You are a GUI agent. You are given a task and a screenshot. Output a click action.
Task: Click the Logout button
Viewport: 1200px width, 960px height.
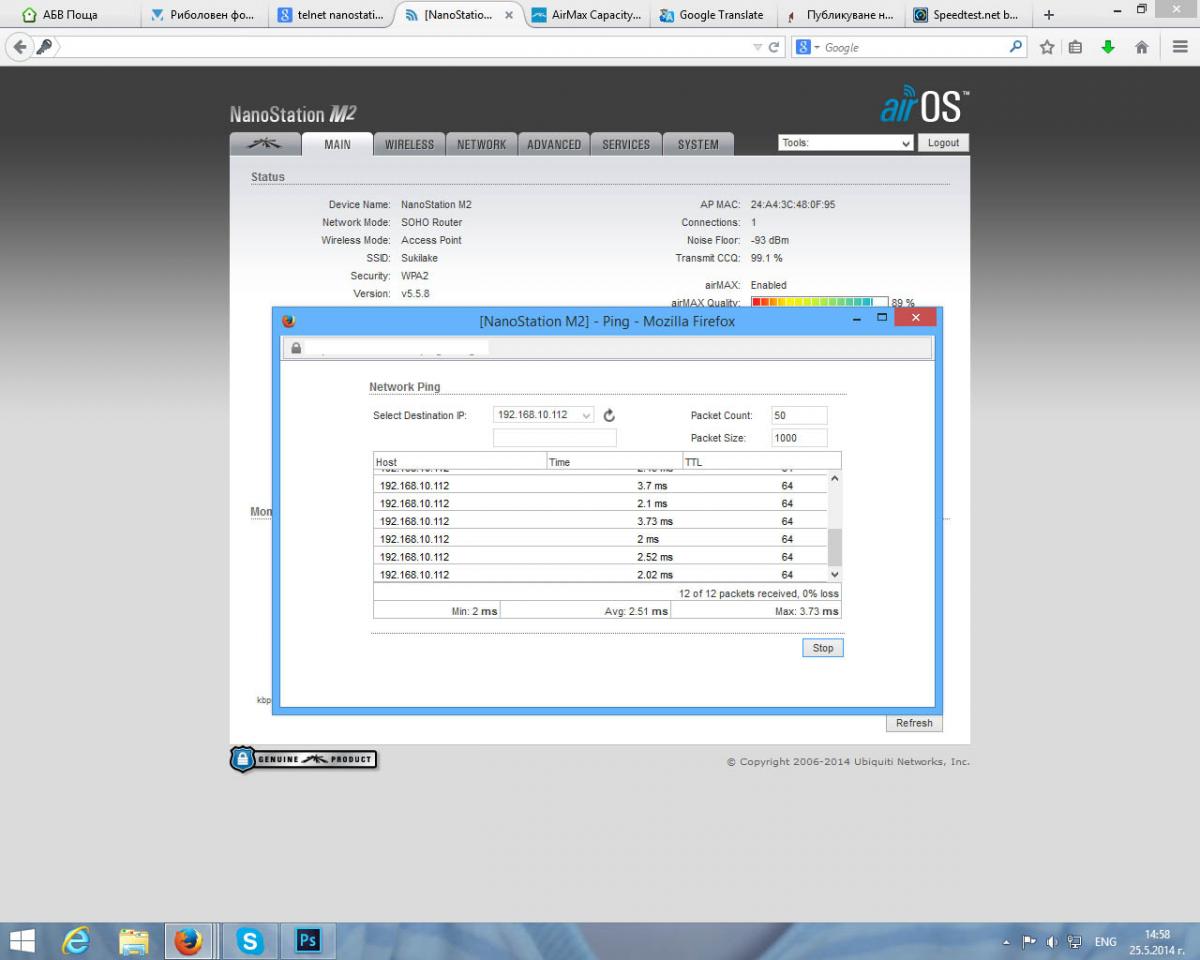(x=943, y=143)
